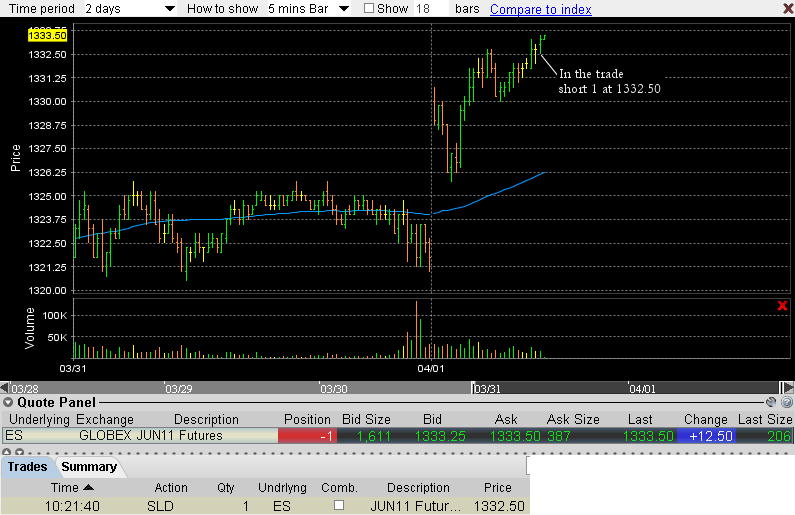The image size is (795, 515).
Task: Click the Last column header
Action: point(640,420)
